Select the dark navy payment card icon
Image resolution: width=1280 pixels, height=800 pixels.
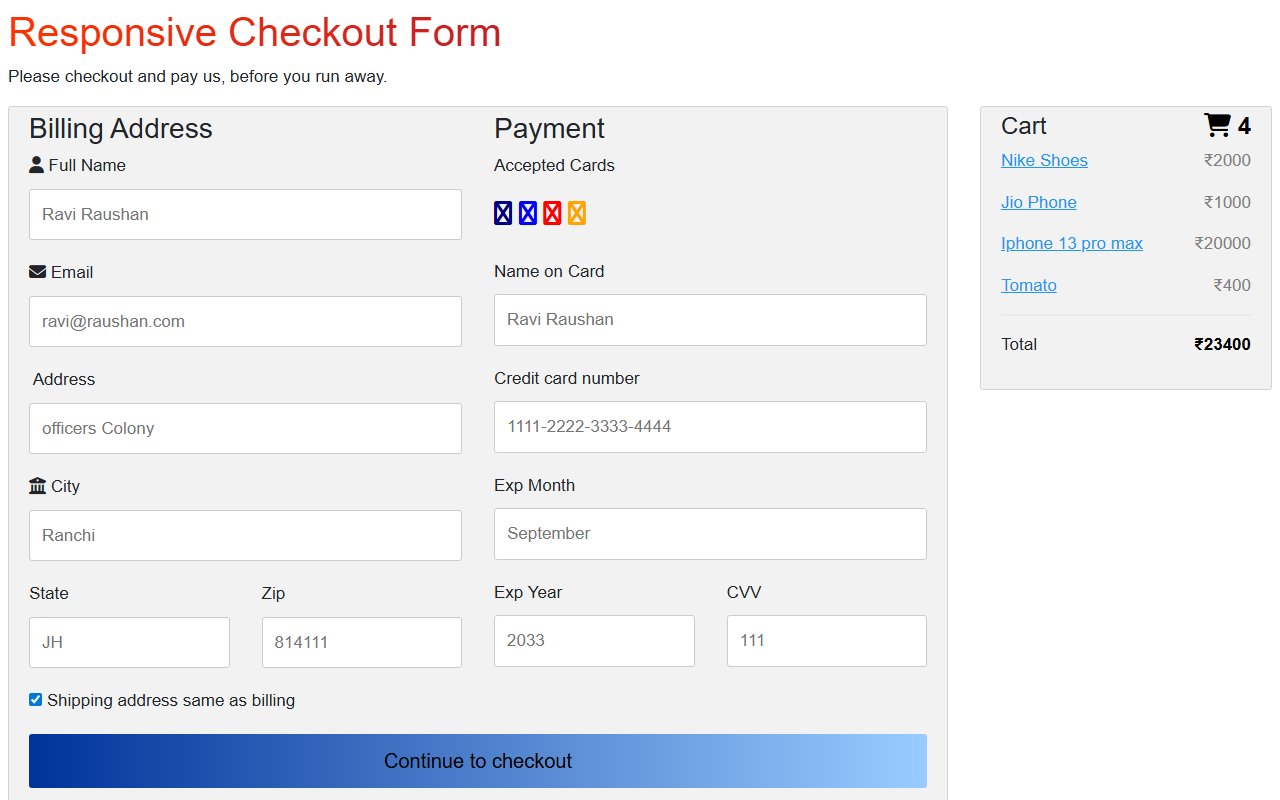click(x=502, y=212)
